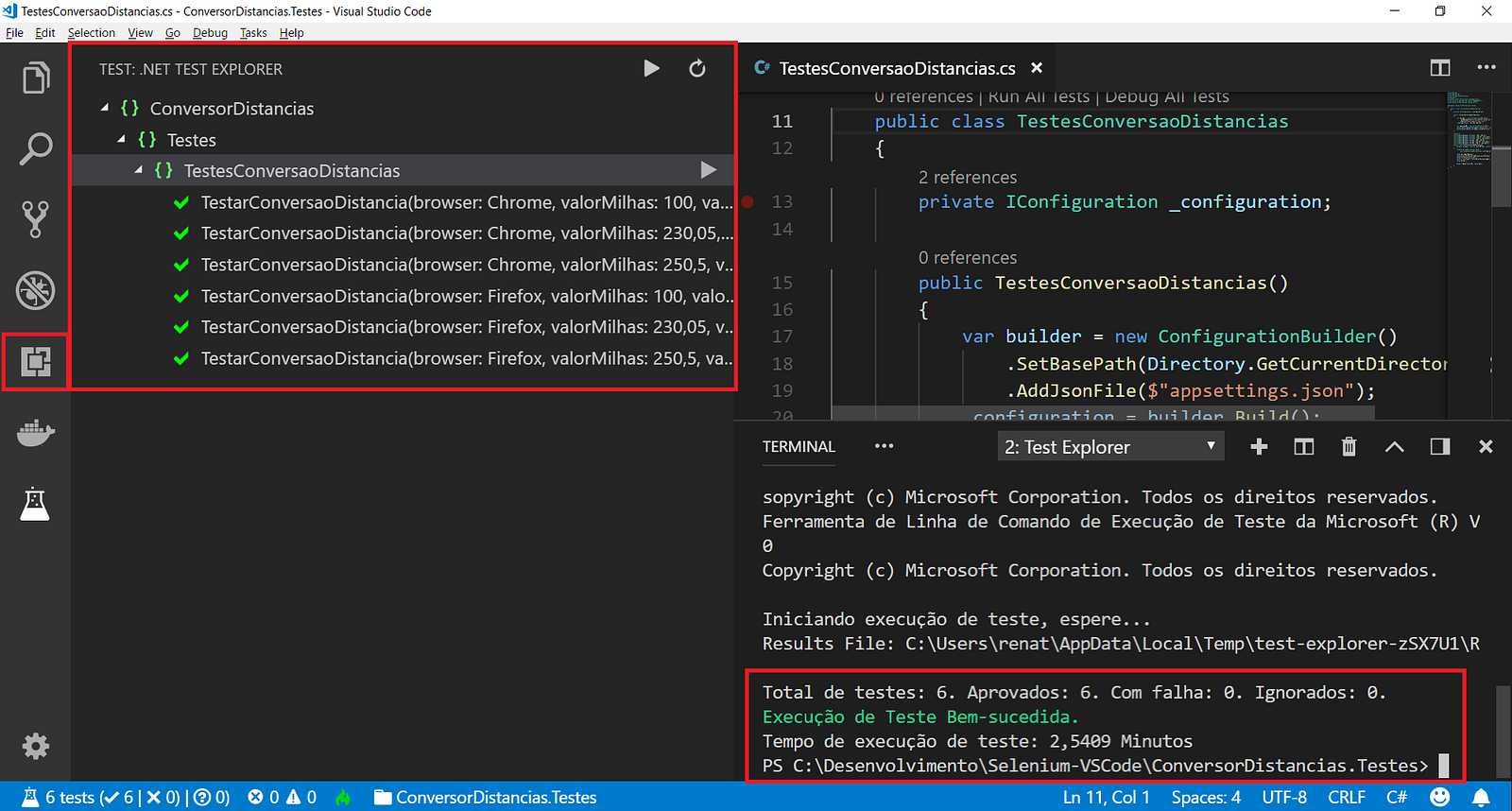1512x811 pixels.
Task: Select the TestesConversaoDistancias.cs editor tab
Action: click(x=897, y=68)
